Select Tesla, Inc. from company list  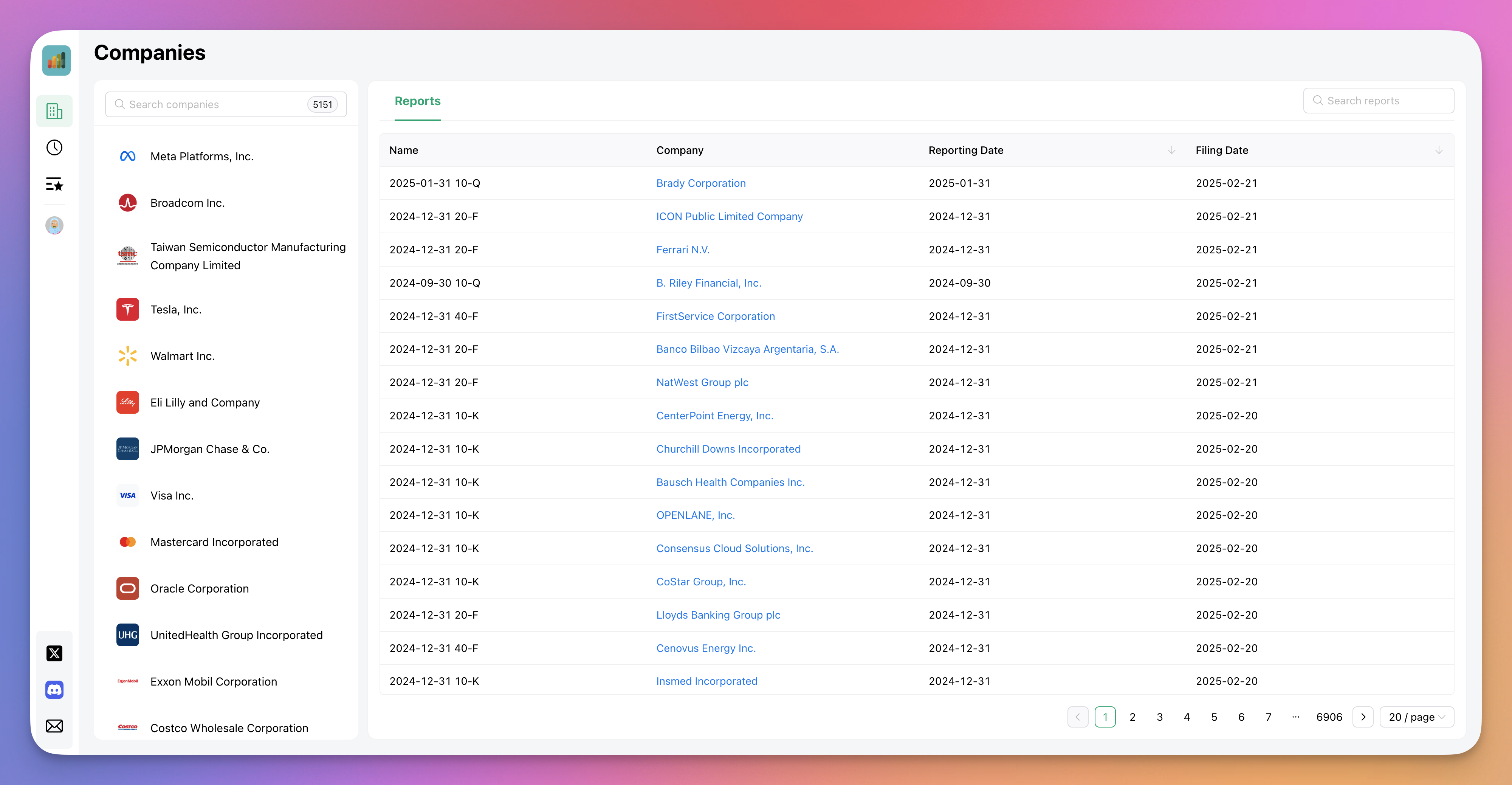[x=175, y=309]
